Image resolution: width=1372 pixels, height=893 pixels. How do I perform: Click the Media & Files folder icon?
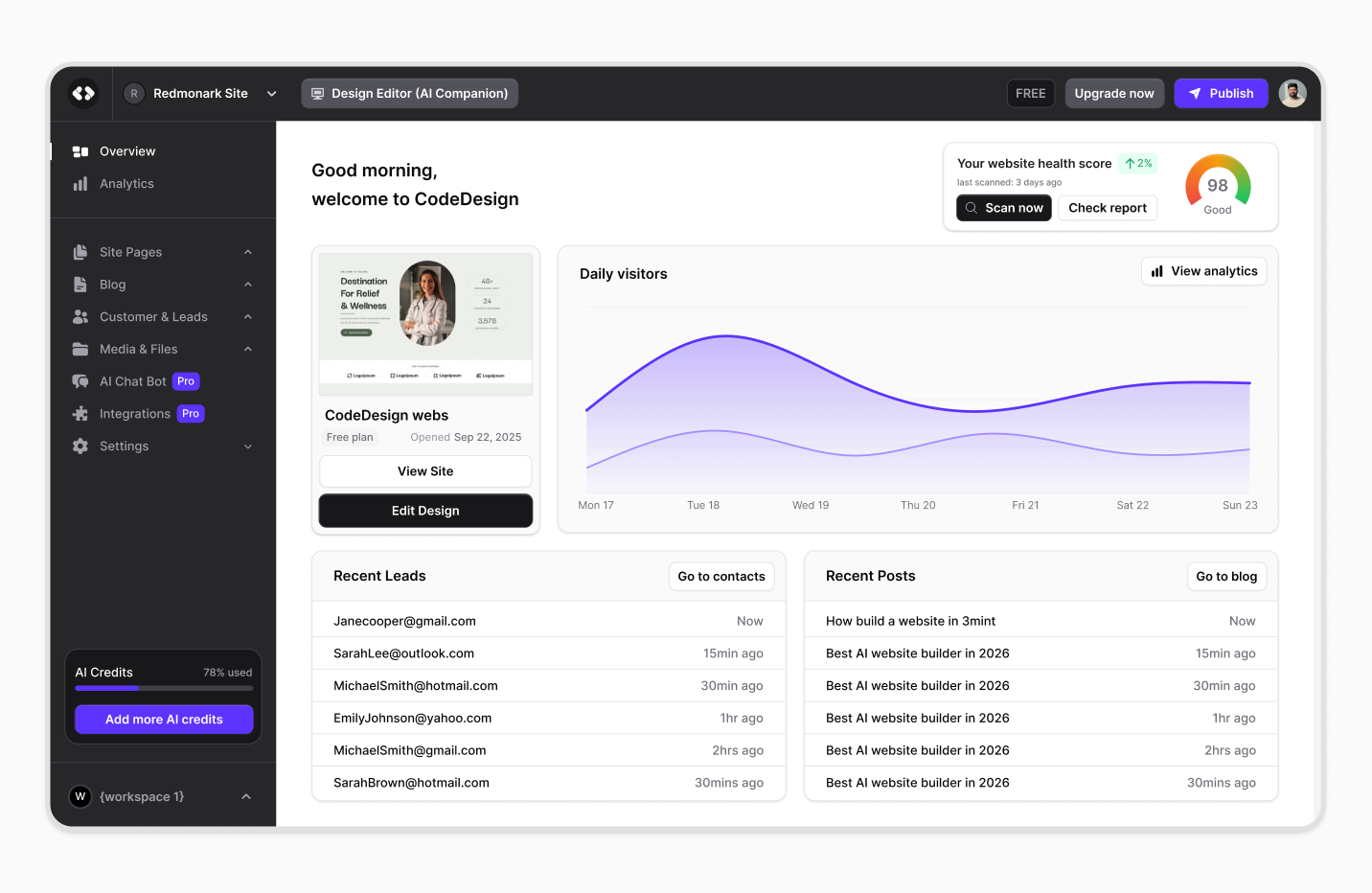[80, 350]
